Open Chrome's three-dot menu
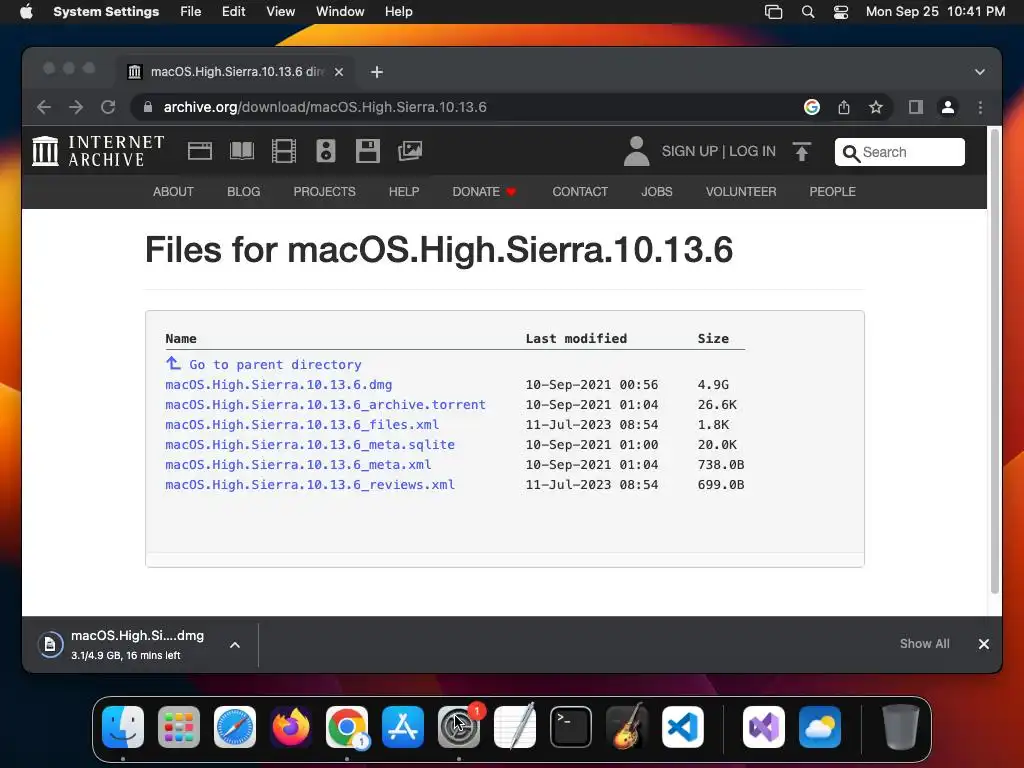 pos(980,107)
